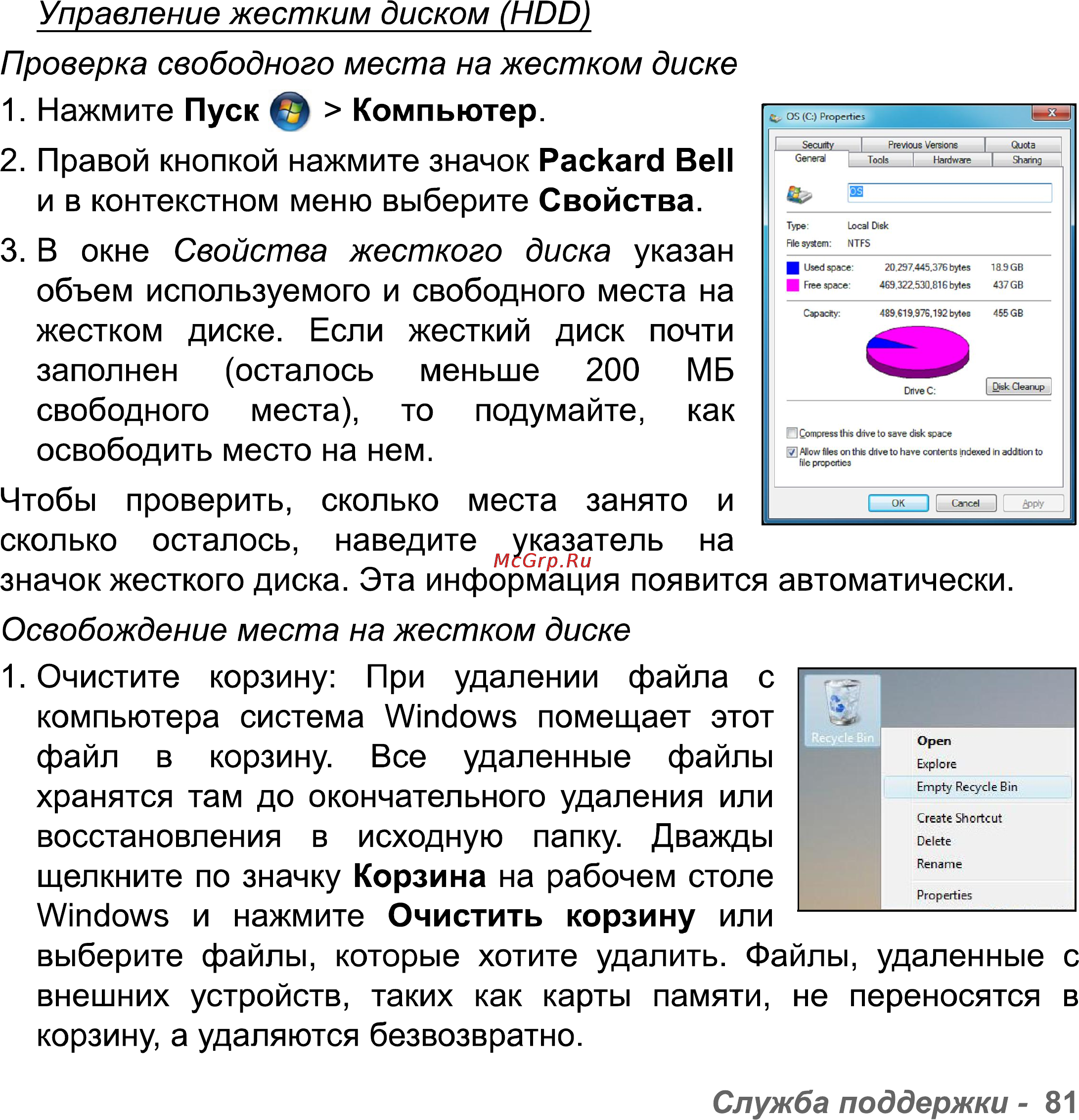The width and height of the screenshot is (1079, 1120).
Task: Click the drive name field containing OS
Action: [949, 192]
